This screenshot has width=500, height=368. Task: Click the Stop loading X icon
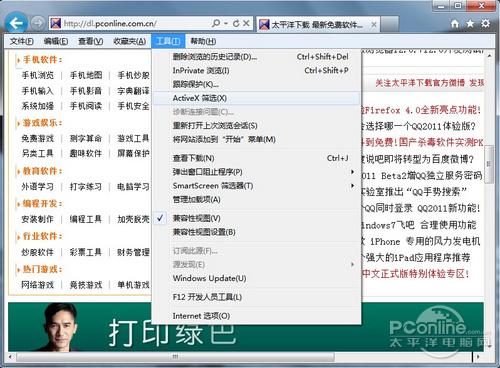pos(246,23)
